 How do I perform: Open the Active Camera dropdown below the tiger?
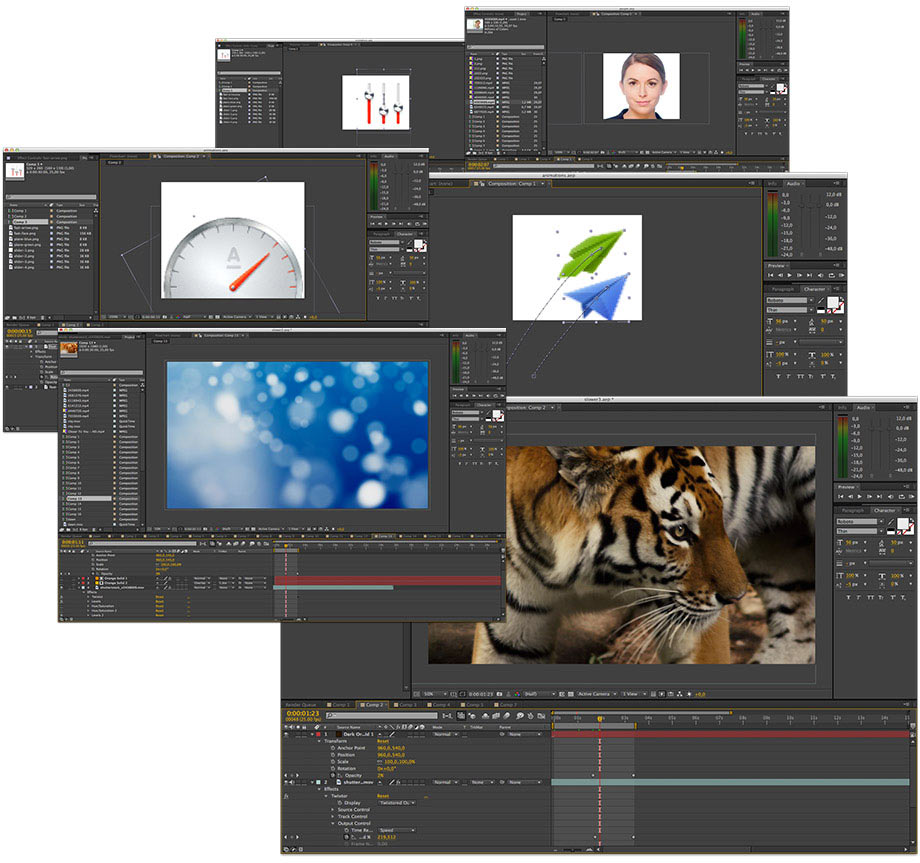[593, 693]
